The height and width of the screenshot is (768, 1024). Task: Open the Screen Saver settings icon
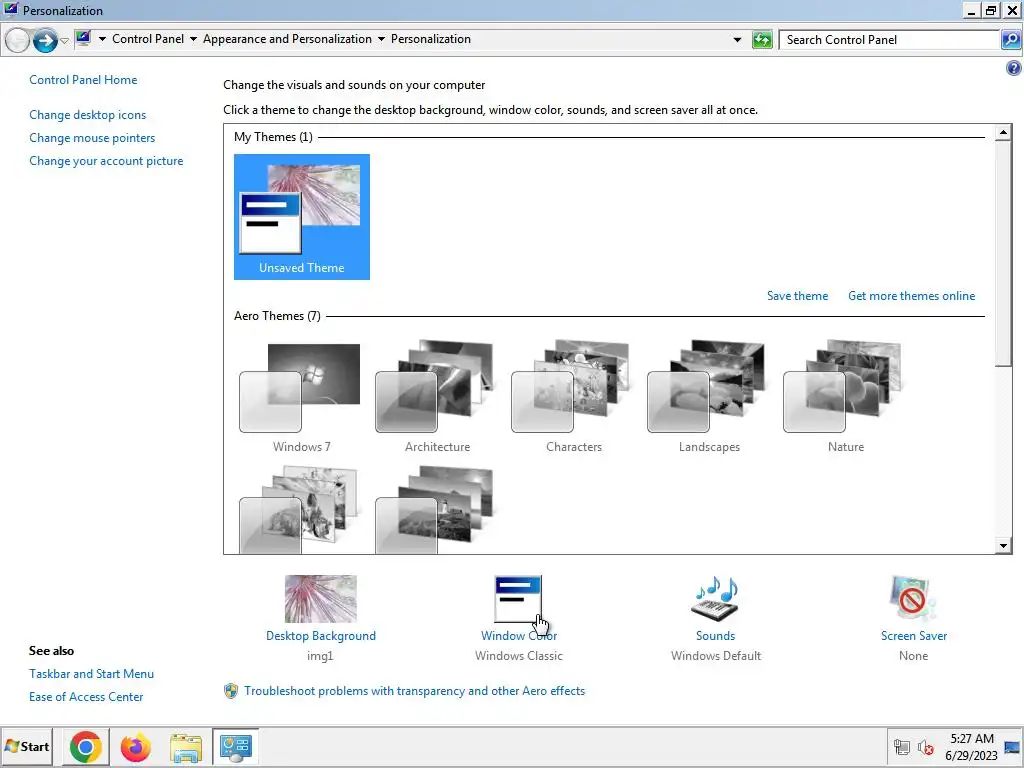[x=913, y=599]
